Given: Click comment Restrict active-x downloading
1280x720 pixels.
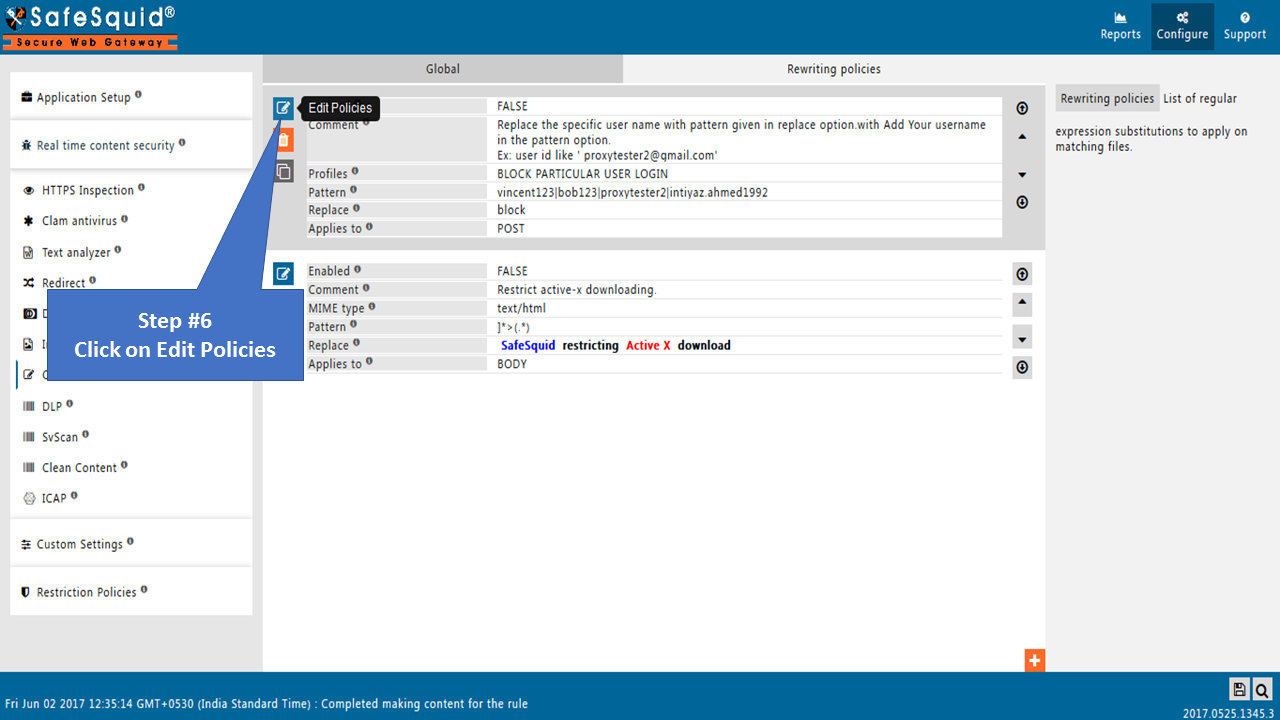Looking at the screenshot, I should point(576,290).
